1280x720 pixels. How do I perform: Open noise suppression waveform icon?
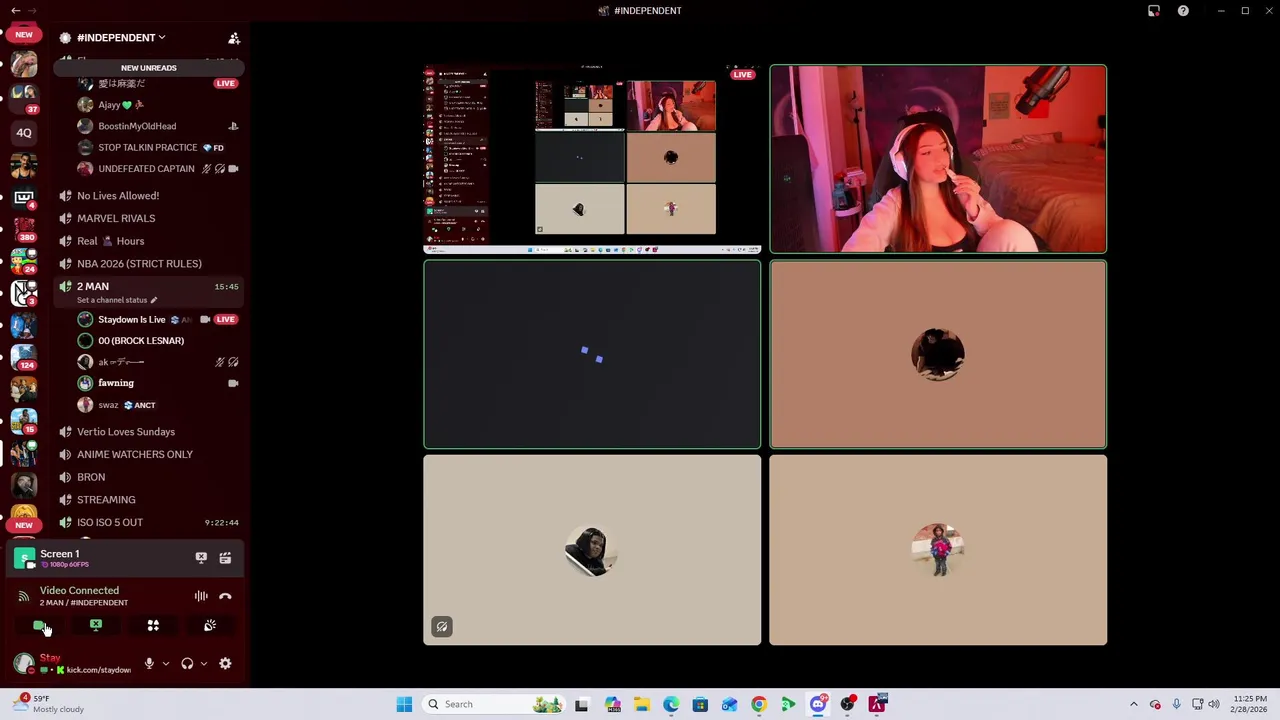(201, 596)
